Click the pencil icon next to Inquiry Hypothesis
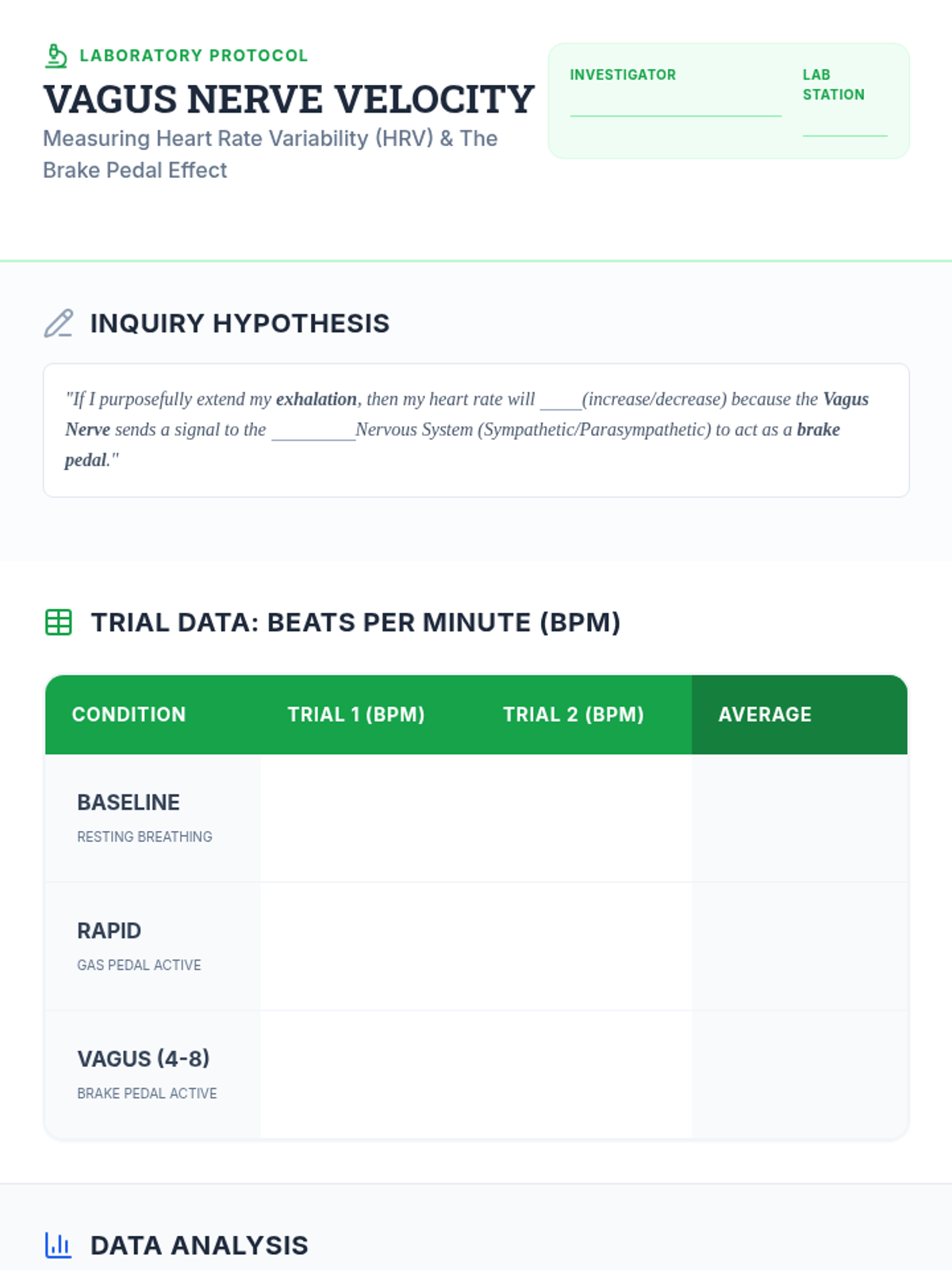The height and width of the screenshot is (1270, 952). (58, 324)
